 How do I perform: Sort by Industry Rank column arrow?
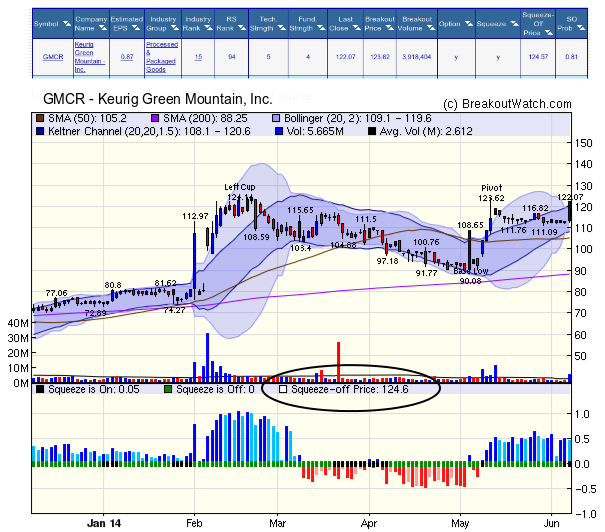coord(209,28)
